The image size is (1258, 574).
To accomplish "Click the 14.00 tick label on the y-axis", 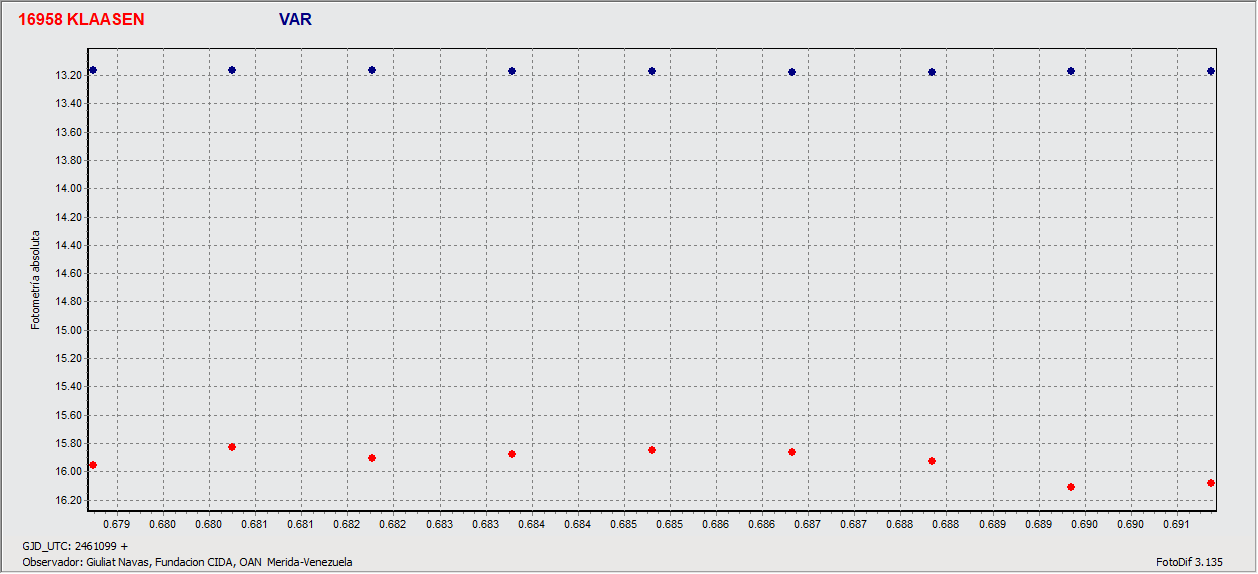I will pos(67,189).
